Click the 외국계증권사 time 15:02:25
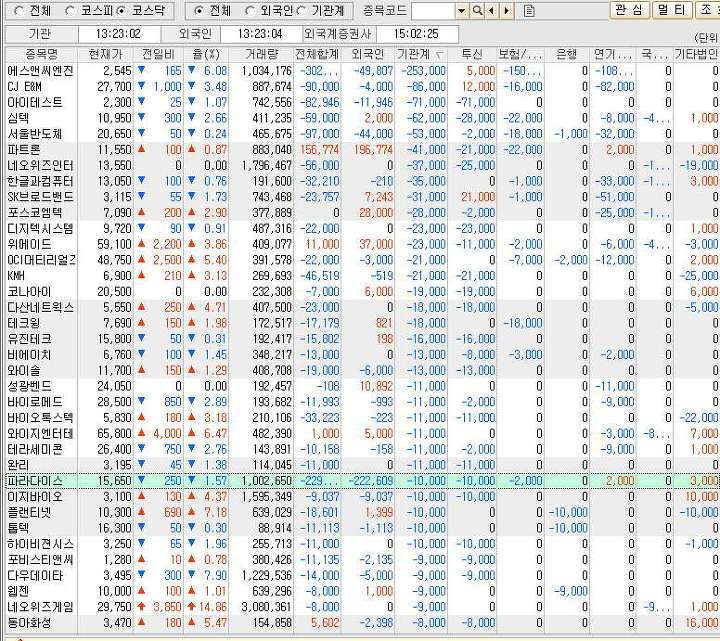720x641 pixels. (416, 34)
